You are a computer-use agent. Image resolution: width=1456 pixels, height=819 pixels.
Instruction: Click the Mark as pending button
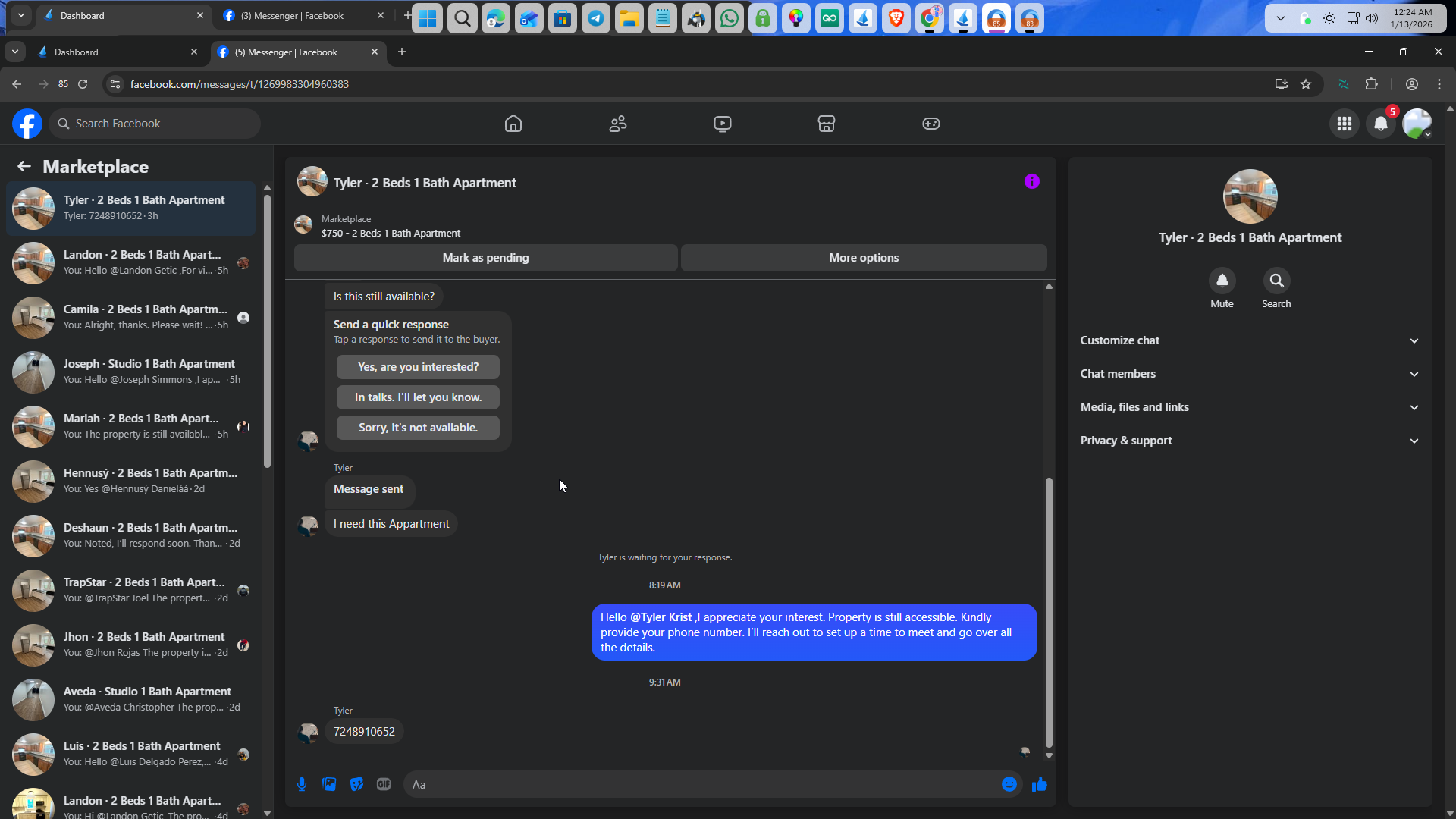(x=485, y=258)
